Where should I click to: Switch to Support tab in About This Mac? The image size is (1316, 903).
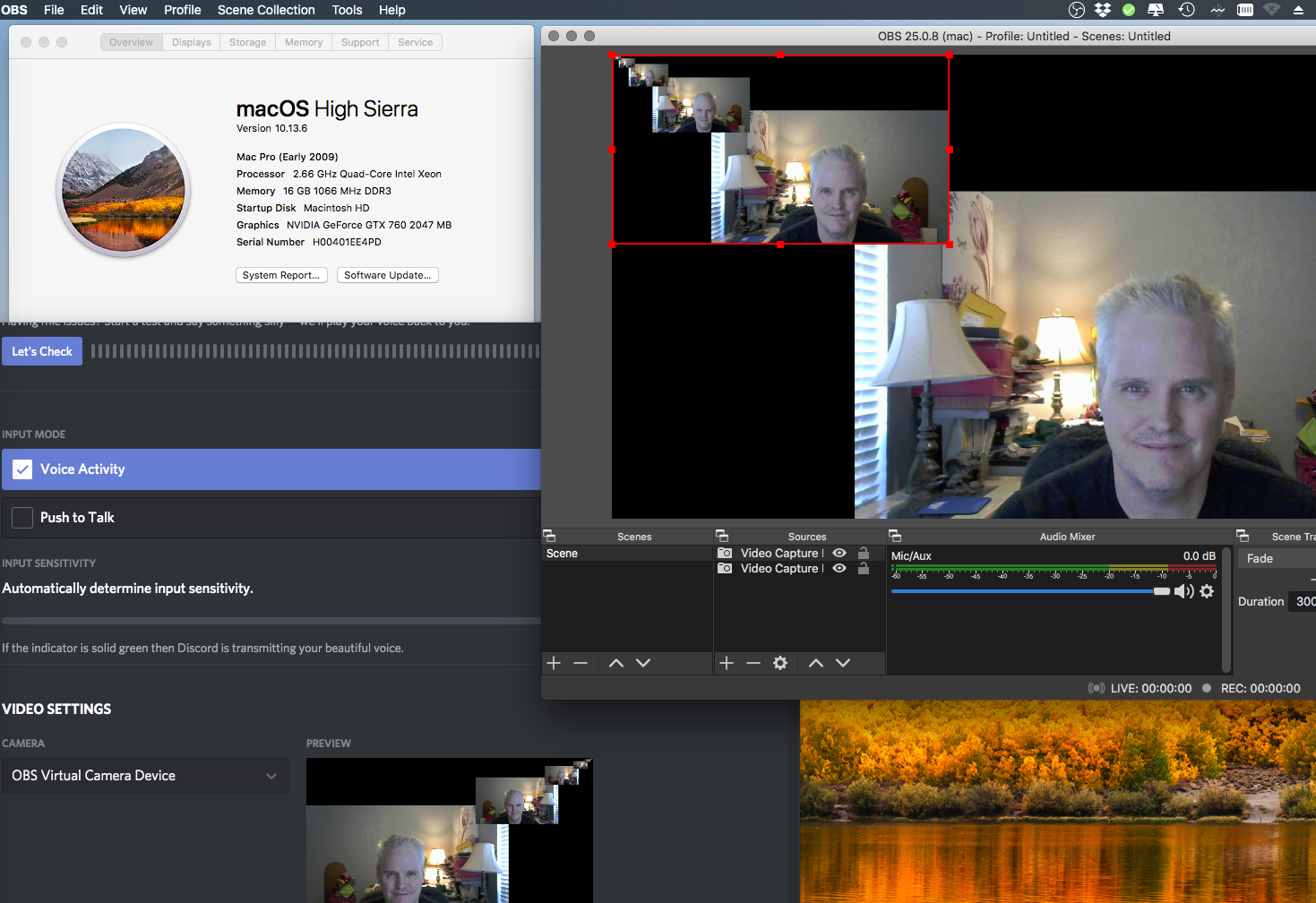click(360, 42)
